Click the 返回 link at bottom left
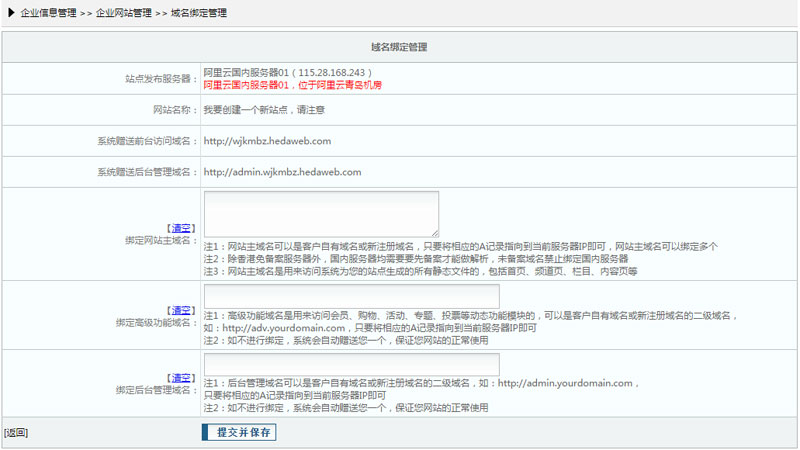This screenshot has height=450, width=800. (15, 433)
